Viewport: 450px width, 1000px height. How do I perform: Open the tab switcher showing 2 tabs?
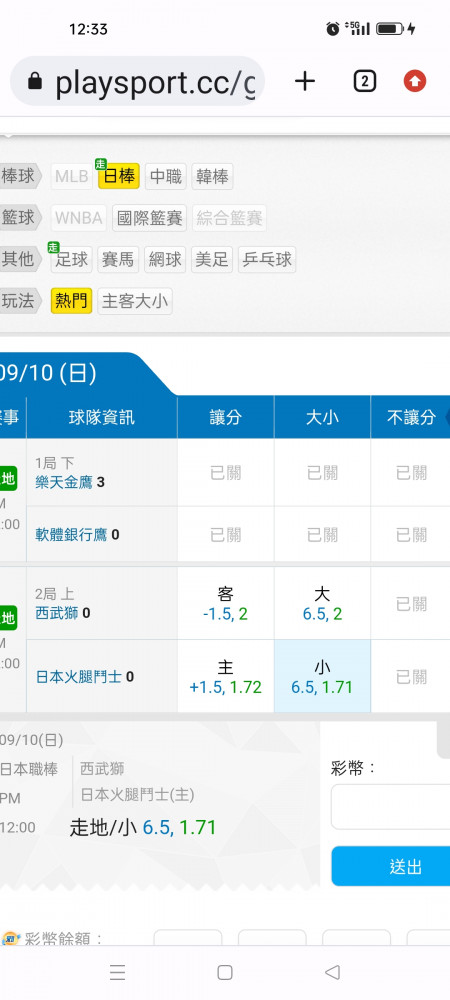364,81
